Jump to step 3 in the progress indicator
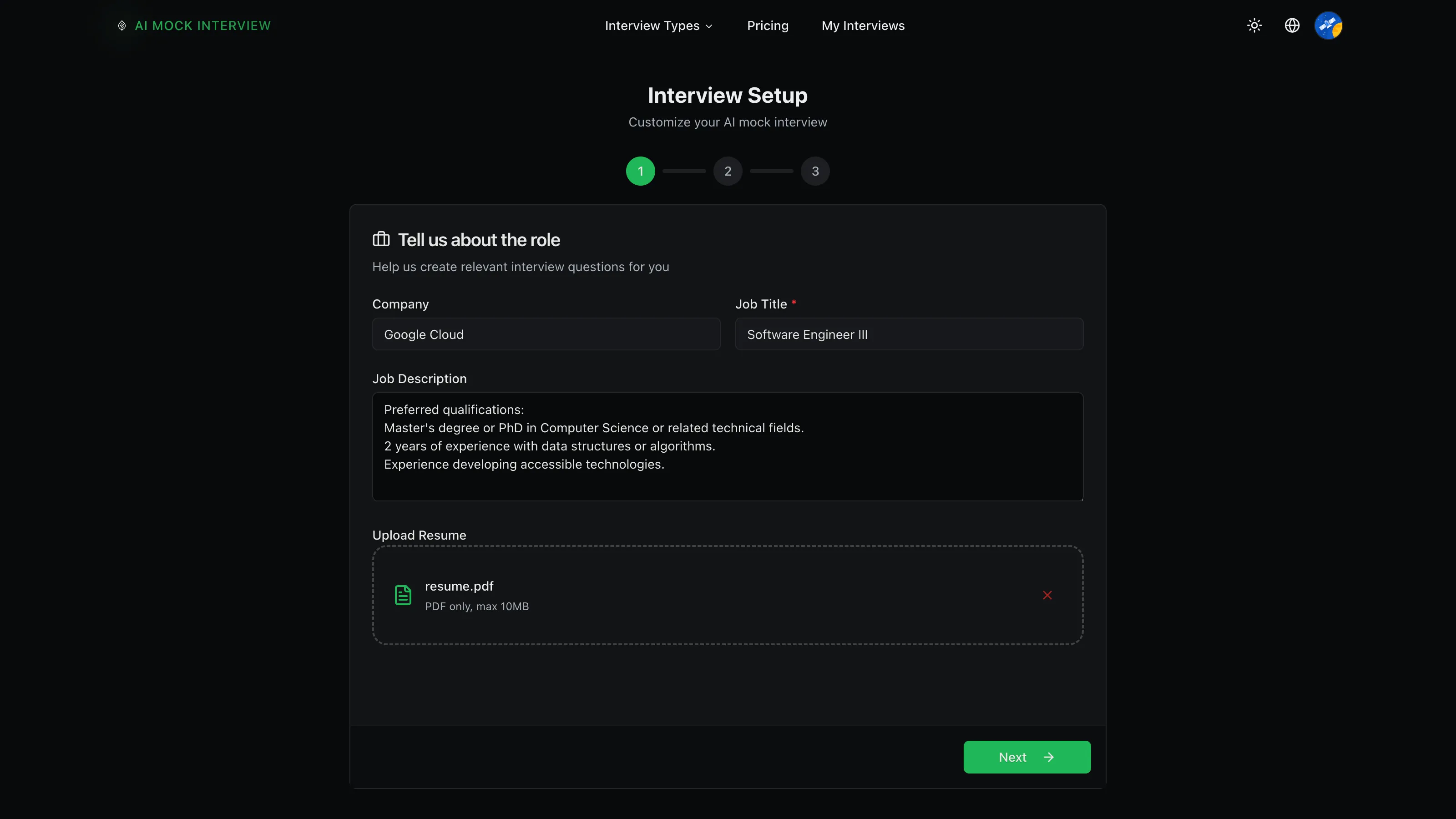 point(815,171)
